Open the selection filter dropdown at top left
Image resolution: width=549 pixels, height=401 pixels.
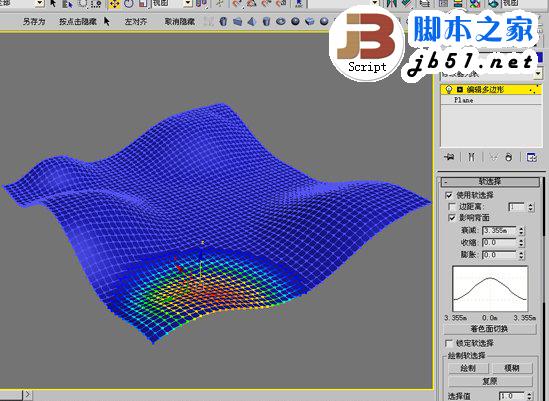pos(40,4)
